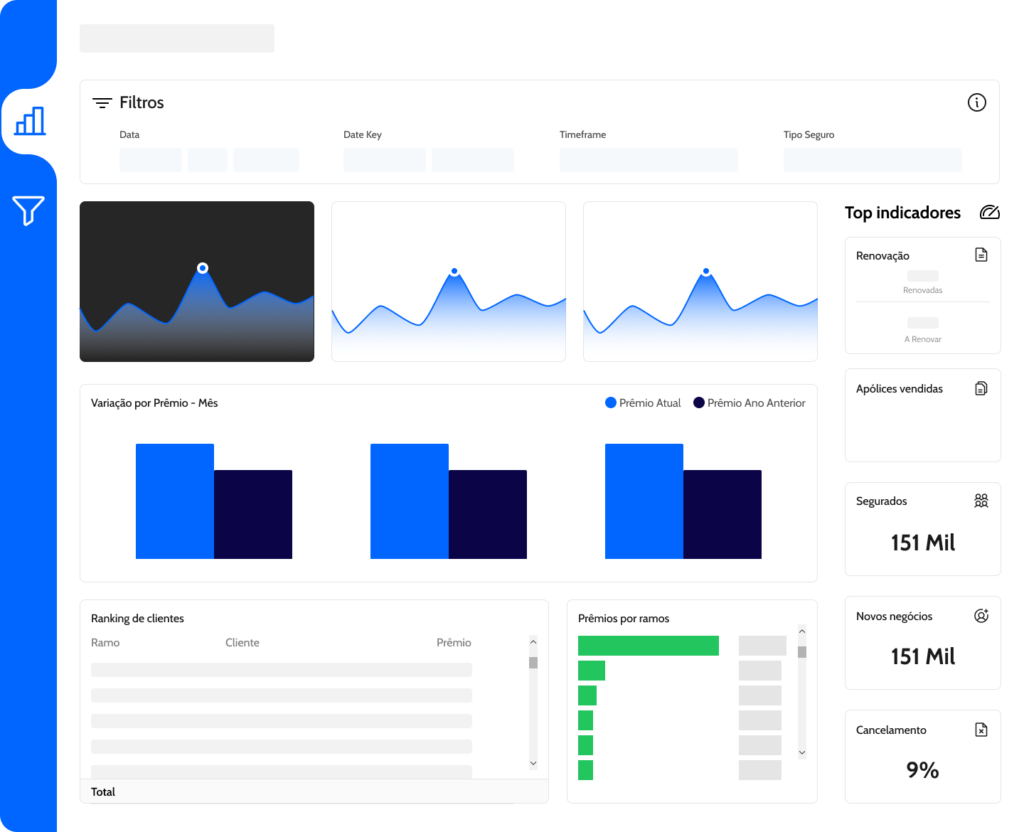Click the longest green bar in Prêmios por ramos
This screenshot has height=832, width=1024.
(x=648, y=645)
